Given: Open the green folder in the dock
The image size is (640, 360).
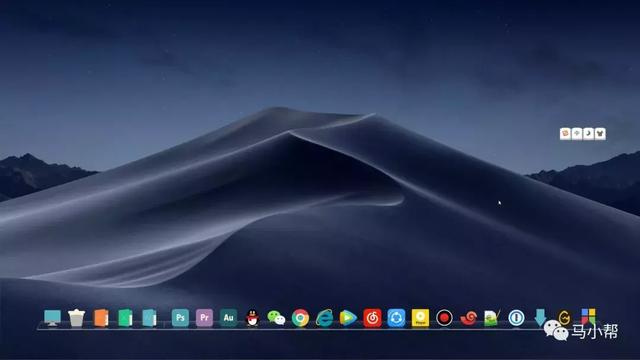Looking at the screenshot, I should click(x=125, y=318).
